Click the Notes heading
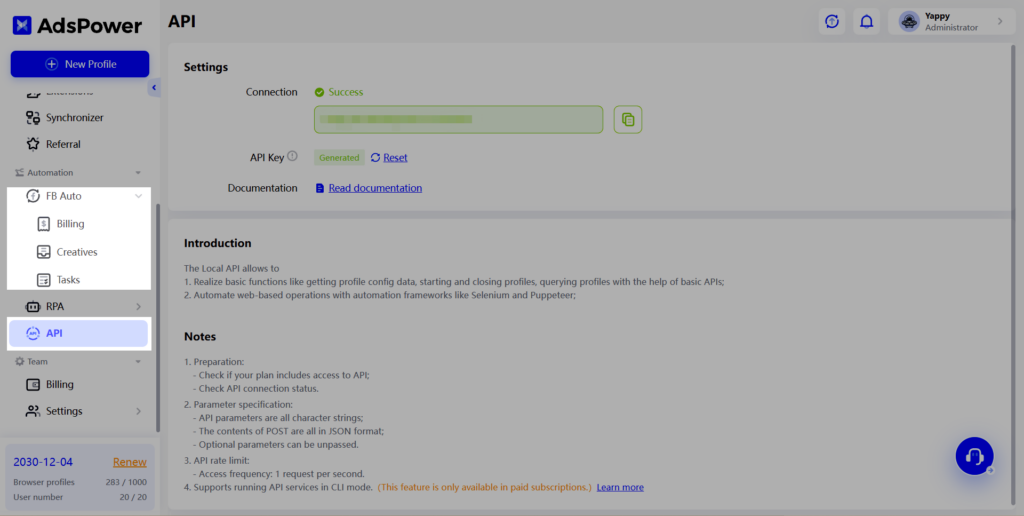Image resolution: width=1024 pixels, height=516 pixels. click(x=200, y=337)
